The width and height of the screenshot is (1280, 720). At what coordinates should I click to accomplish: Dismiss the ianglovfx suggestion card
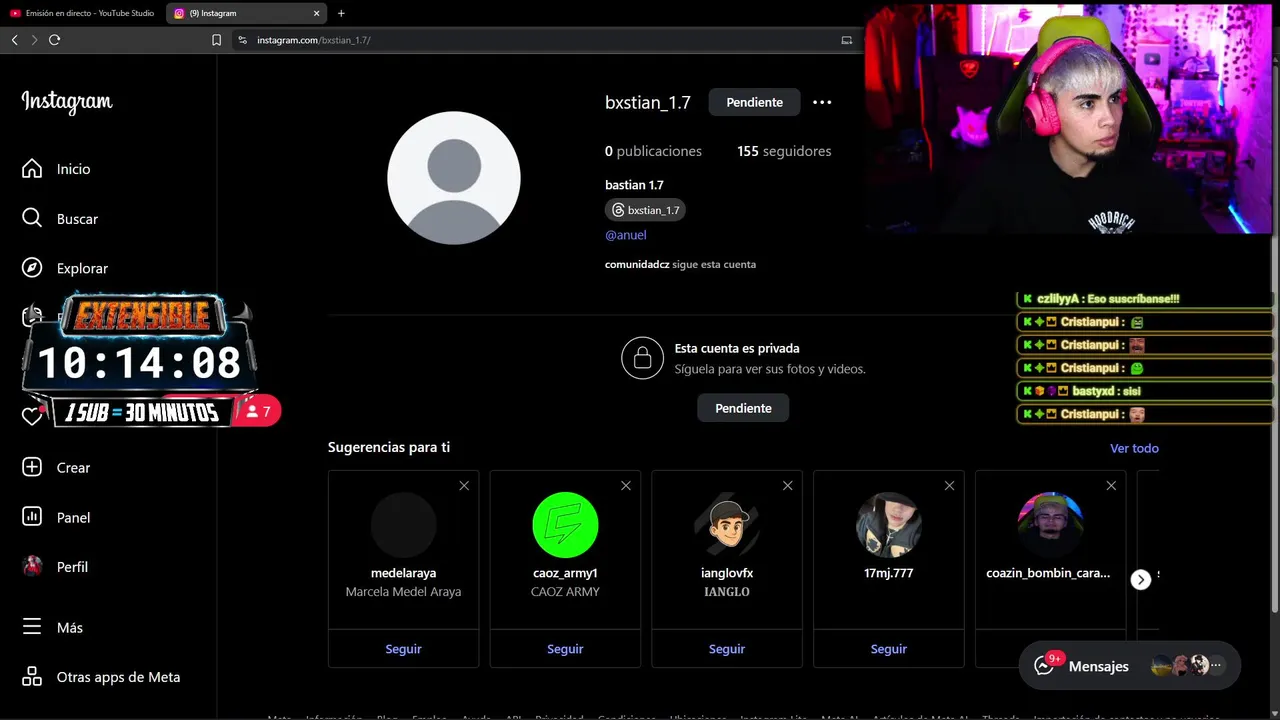pos(788,486)
